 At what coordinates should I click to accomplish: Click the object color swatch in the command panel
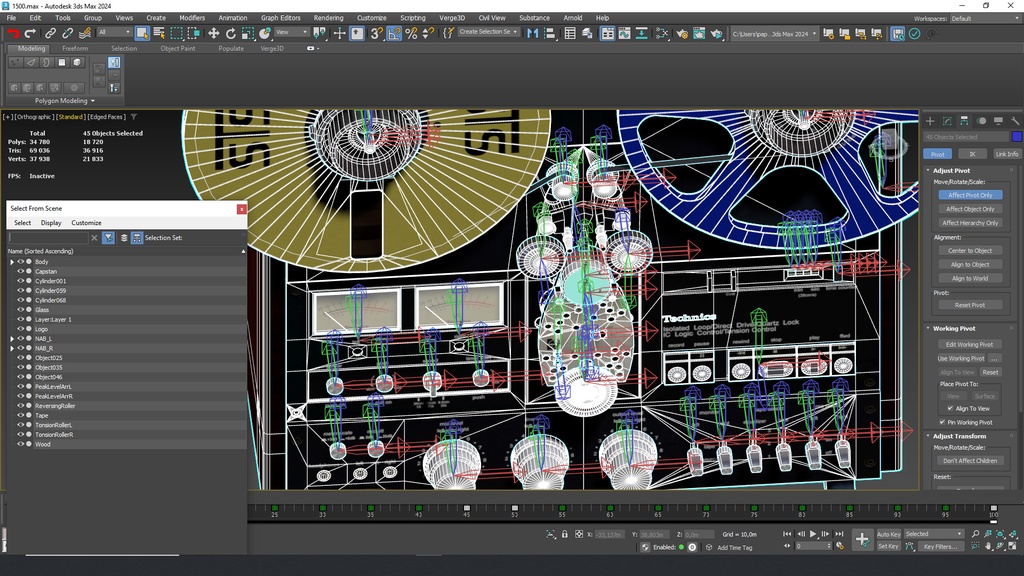[1017, 137]
